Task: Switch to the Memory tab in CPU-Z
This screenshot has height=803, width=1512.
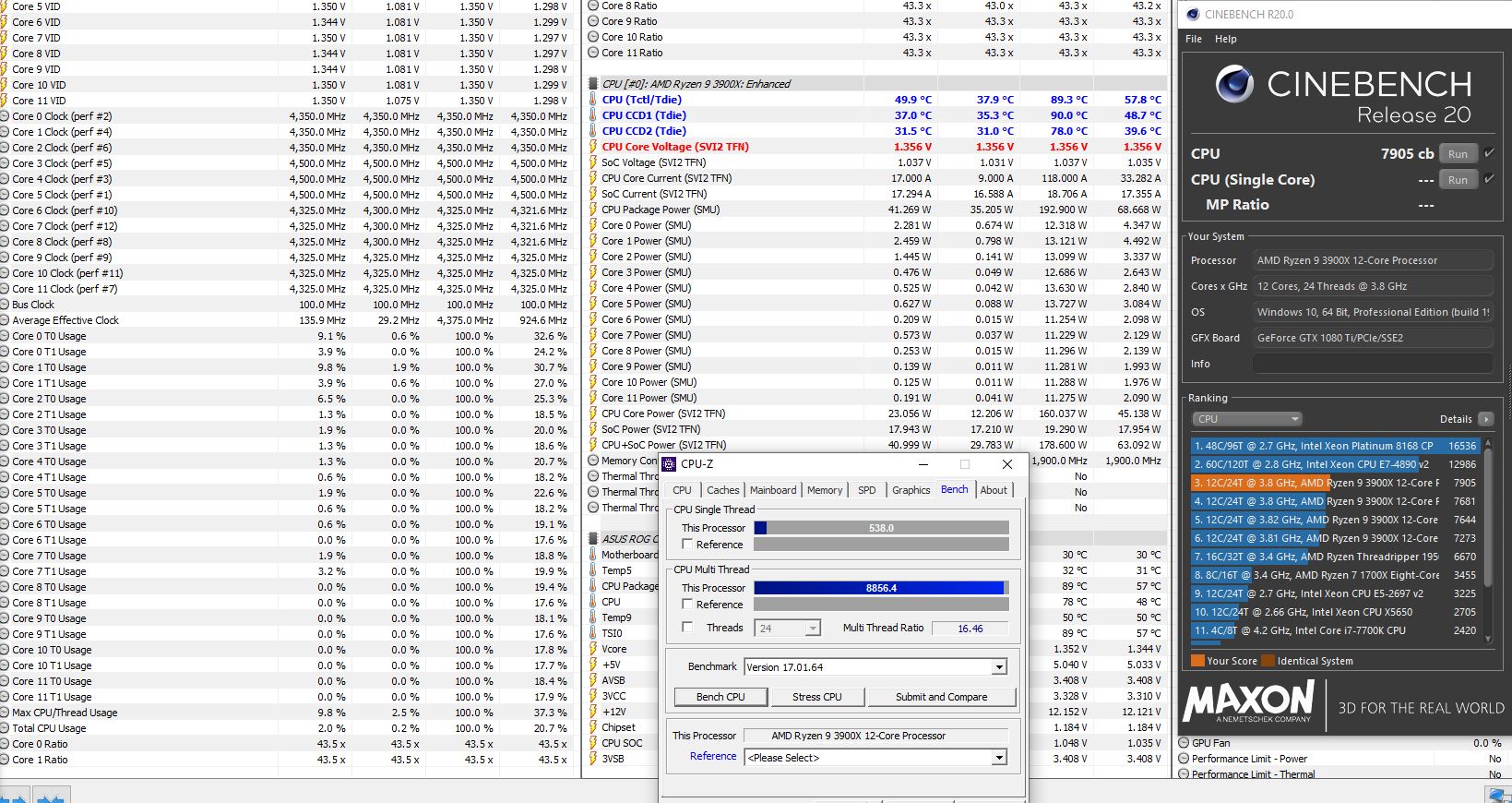Action: tap(825, 490)
